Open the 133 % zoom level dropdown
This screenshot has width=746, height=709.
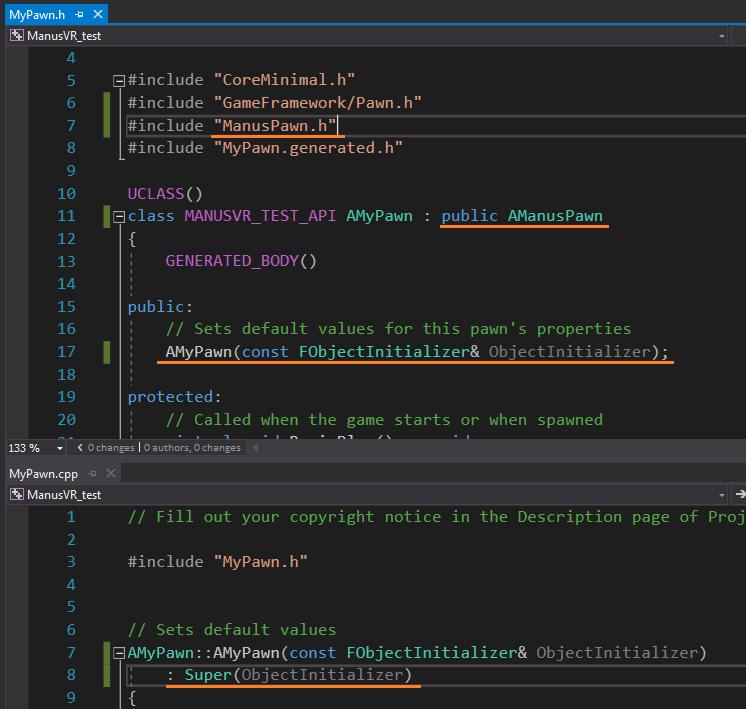point(60,448)
